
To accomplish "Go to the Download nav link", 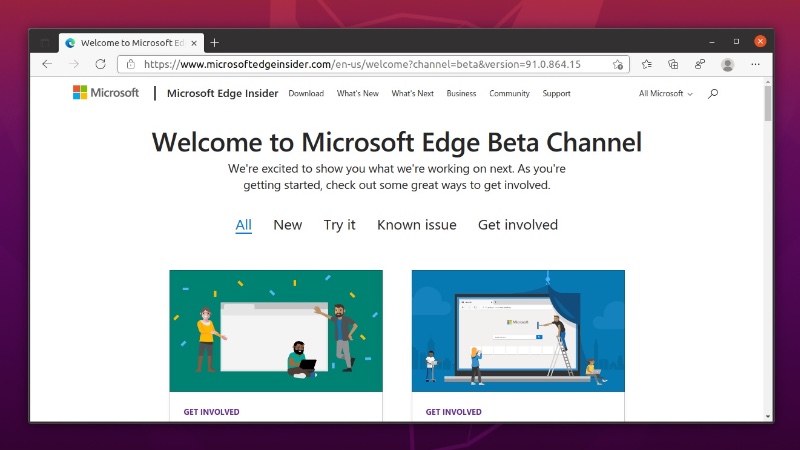I will [x=306, y=94].
